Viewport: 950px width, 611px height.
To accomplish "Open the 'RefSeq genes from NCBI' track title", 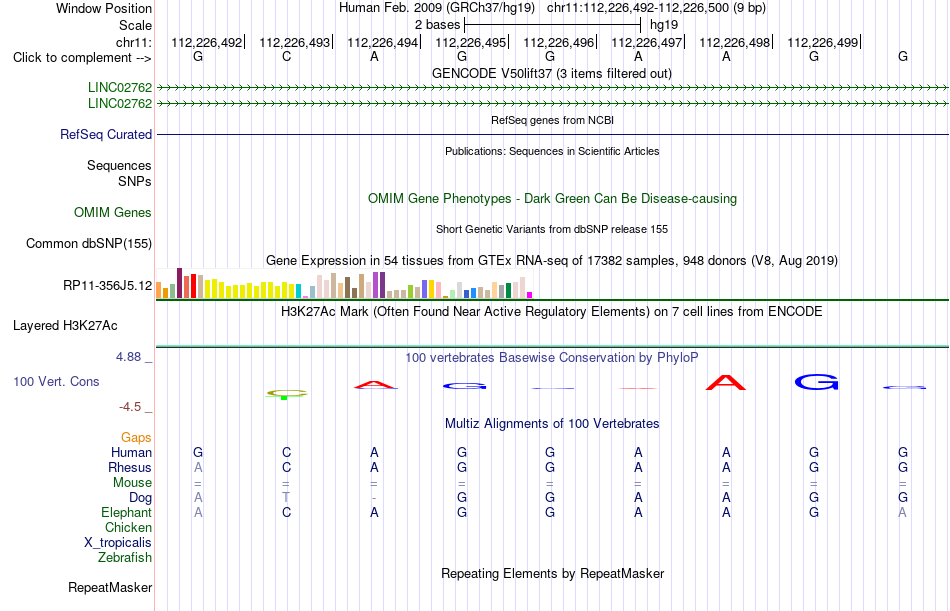I will (x=552, y=120).
